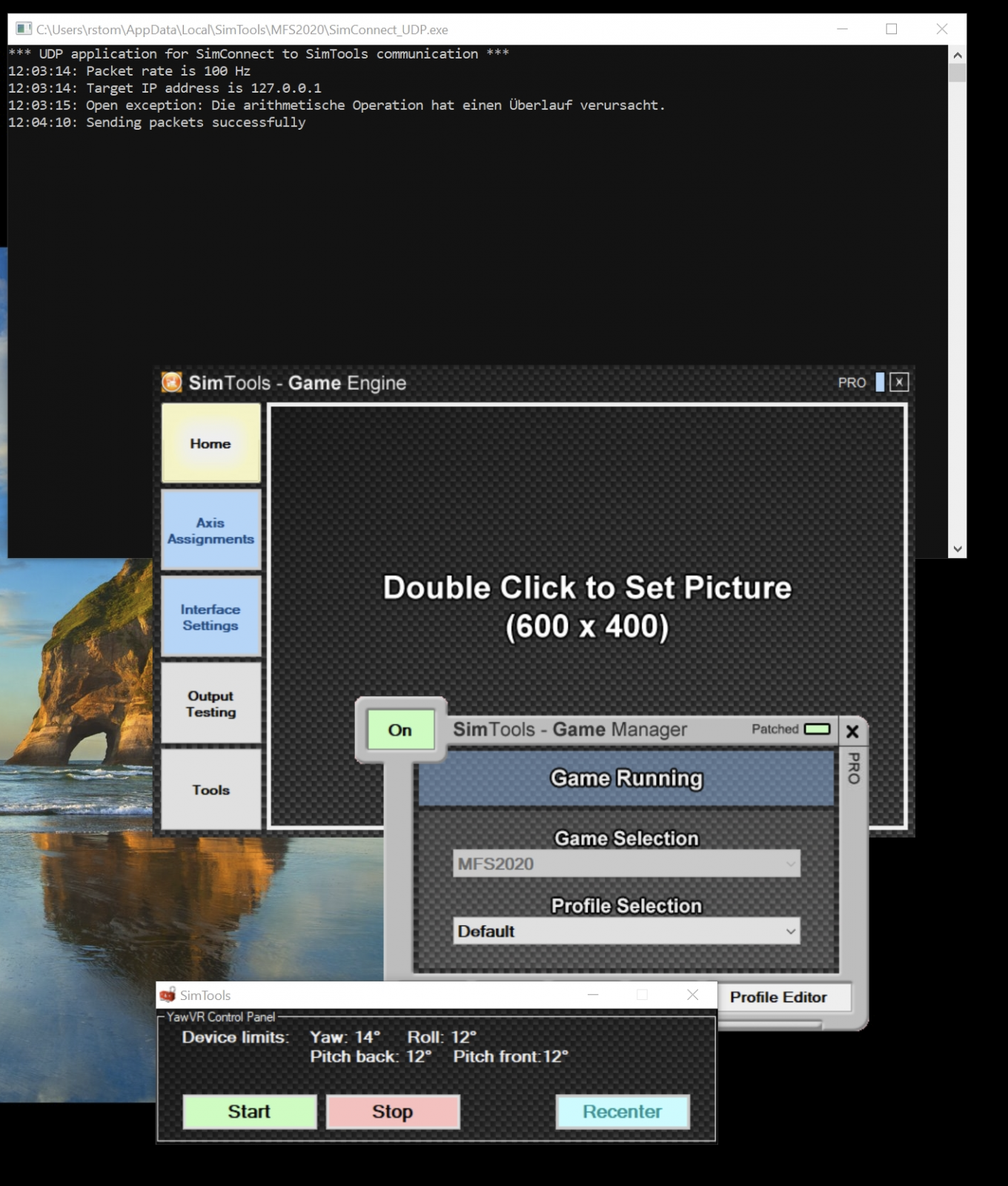Minimize the SimConnect_UDP console window
The height and width of the screenshot is (1186, 1008).
(842, 29)
